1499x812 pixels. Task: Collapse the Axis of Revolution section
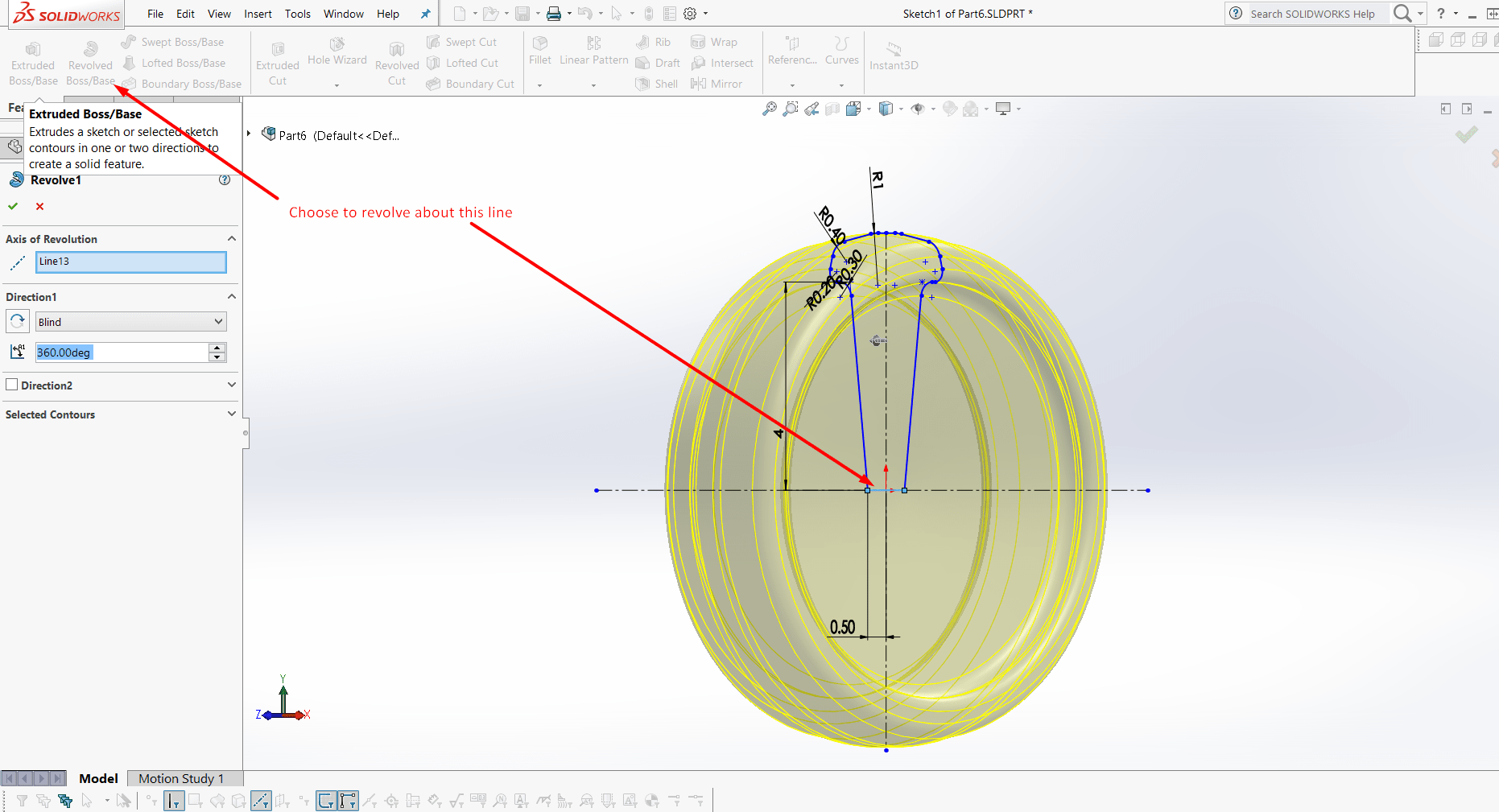(x=232, y=239)
